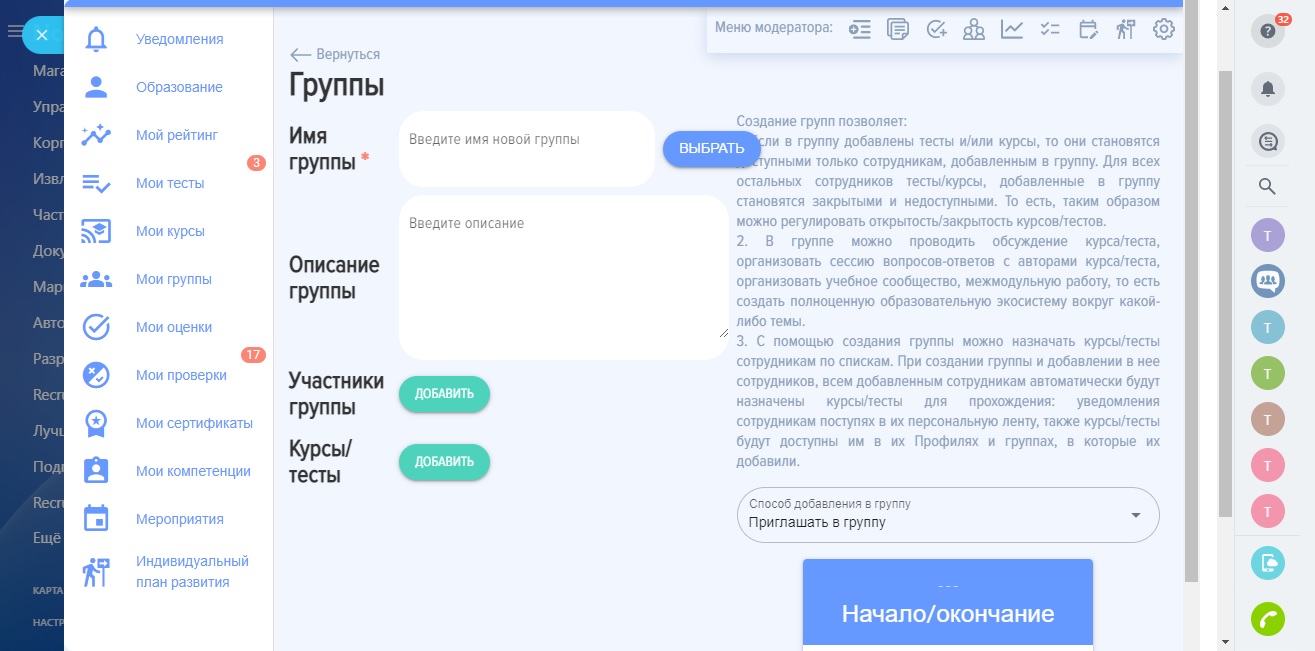Image resolution: width=1315 pixels, height=651 pixels.
Task: Click the ВЫБРАТЬ button
Action: point(711,149)
